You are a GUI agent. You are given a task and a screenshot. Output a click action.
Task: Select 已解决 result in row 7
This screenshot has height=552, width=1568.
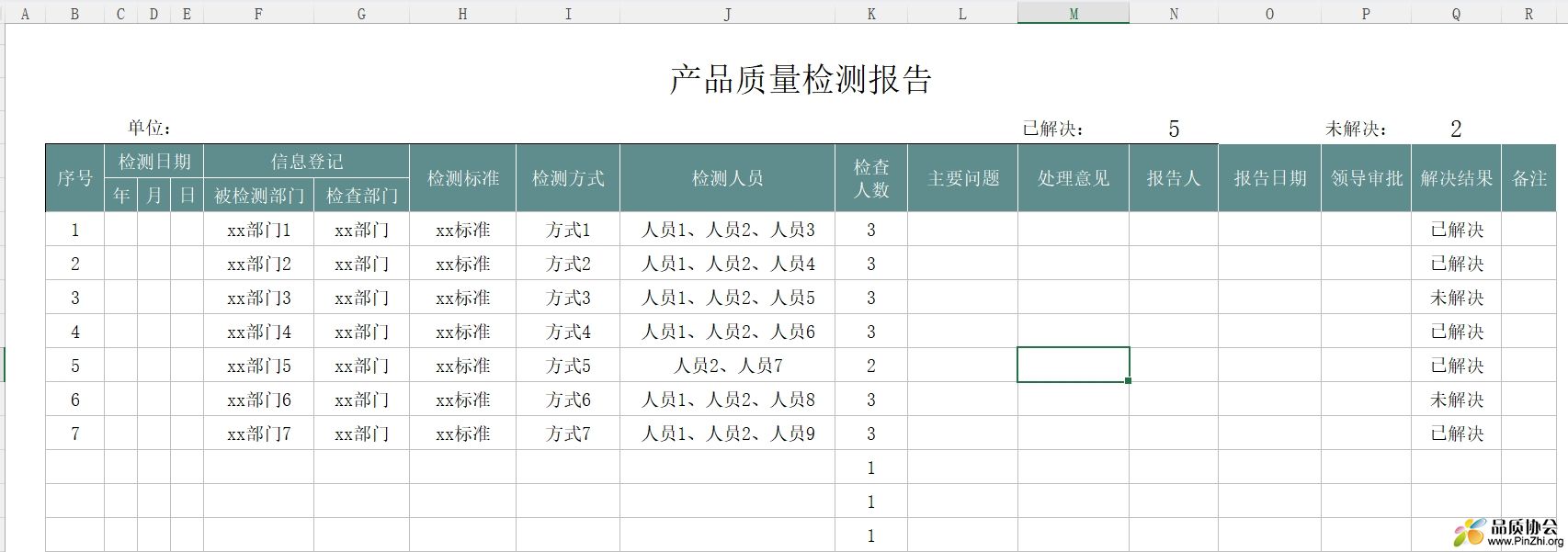(1456, 434)
